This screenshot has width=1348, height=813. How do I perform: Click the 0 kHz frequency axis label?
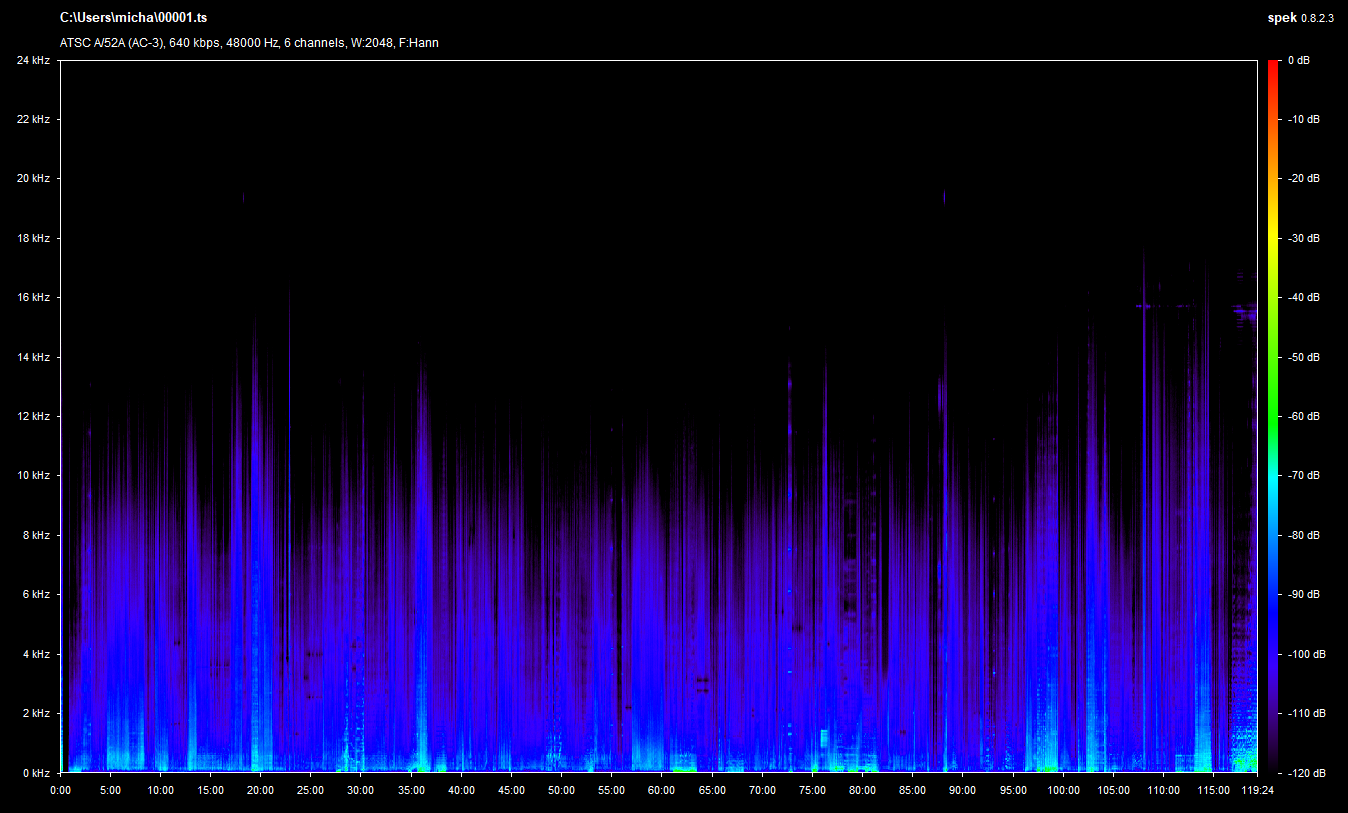(36, 773)
